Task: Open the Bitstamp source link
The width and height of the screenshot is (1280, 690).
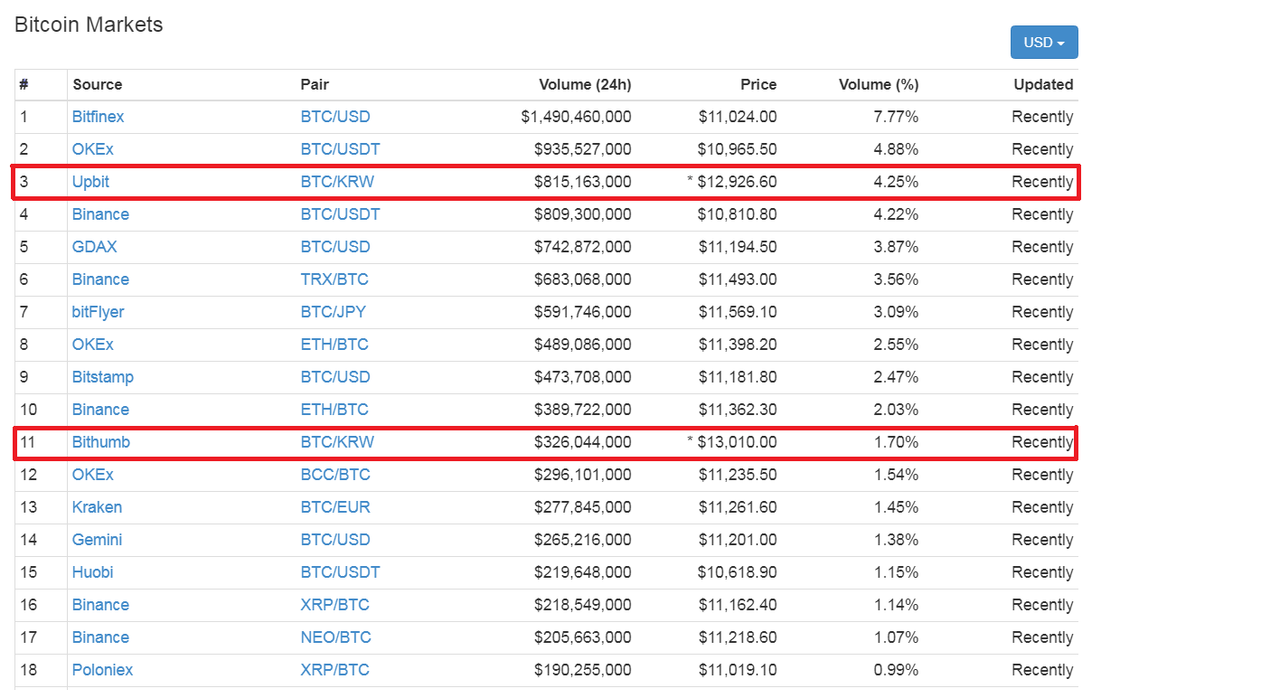Action: coord(103,377)
